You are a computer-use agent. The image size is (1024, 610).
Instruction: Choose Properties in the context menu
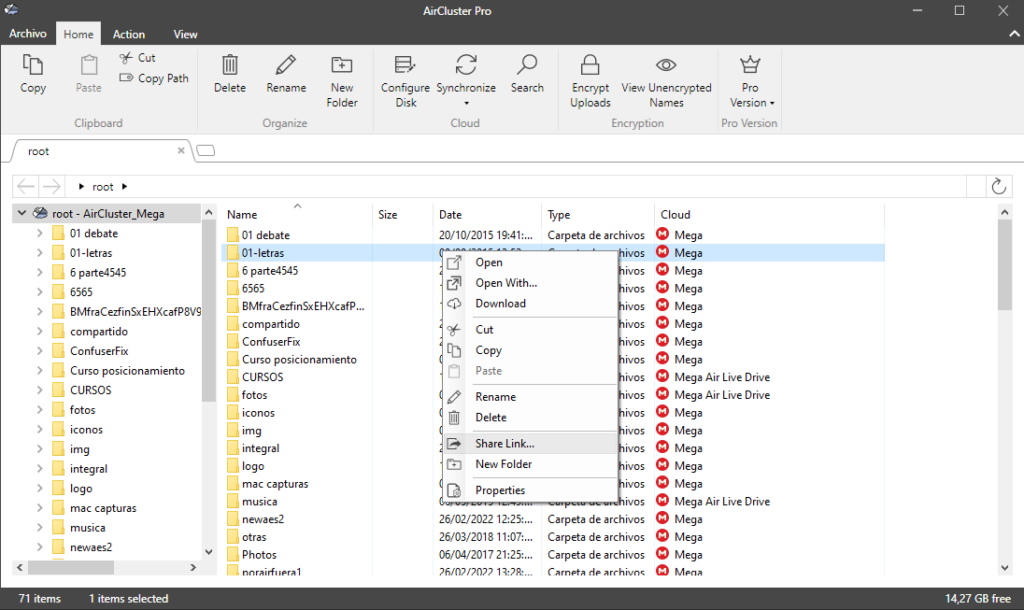point(530,490)
